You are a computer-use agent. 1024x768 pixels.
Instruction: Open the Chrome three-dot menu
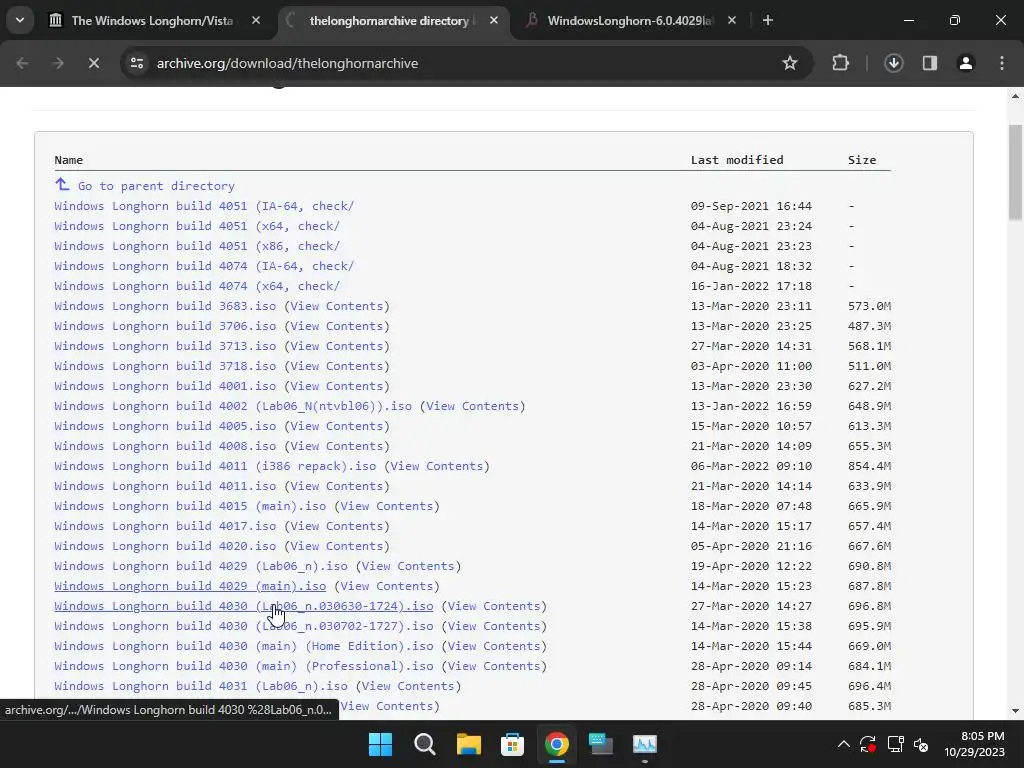1002,63
